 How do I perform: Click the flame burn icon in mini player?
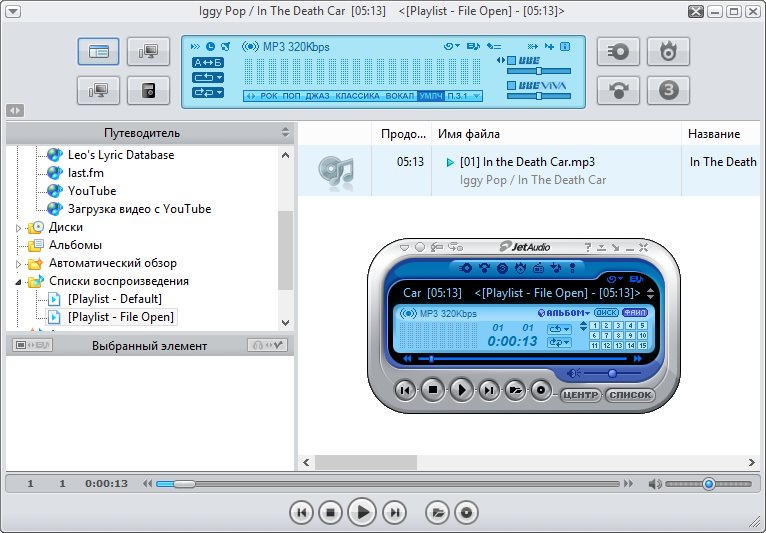[x=520, y=268]
